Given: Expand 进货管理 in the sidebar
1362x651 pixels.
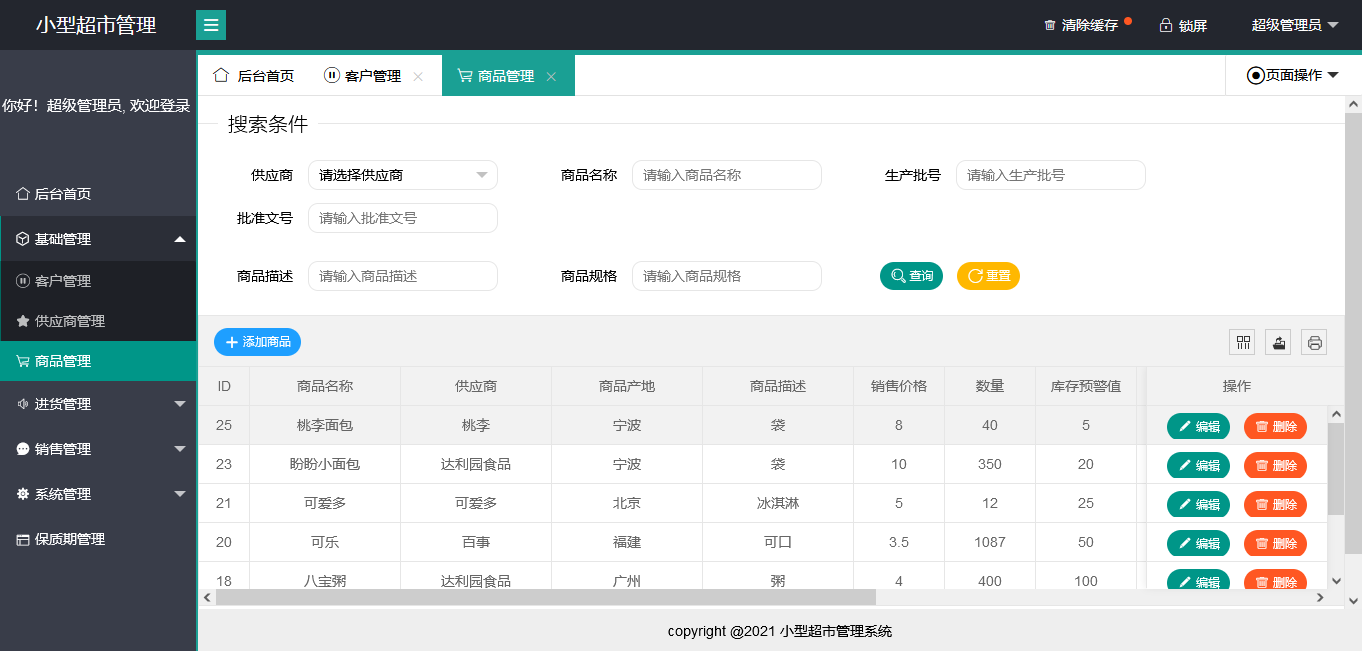Looking at the screenshot, I should tap(98, 404).
